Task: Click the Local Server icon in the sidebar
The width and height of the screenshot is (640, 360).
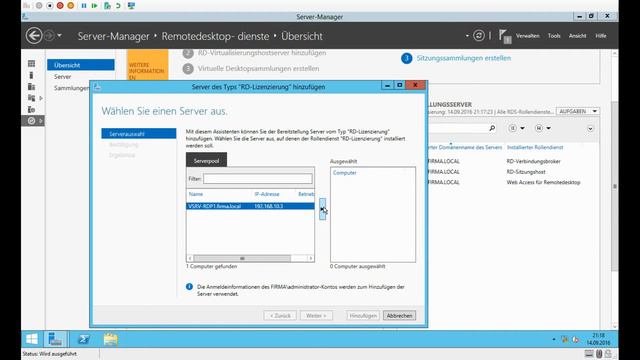Action: coord(31,75)
